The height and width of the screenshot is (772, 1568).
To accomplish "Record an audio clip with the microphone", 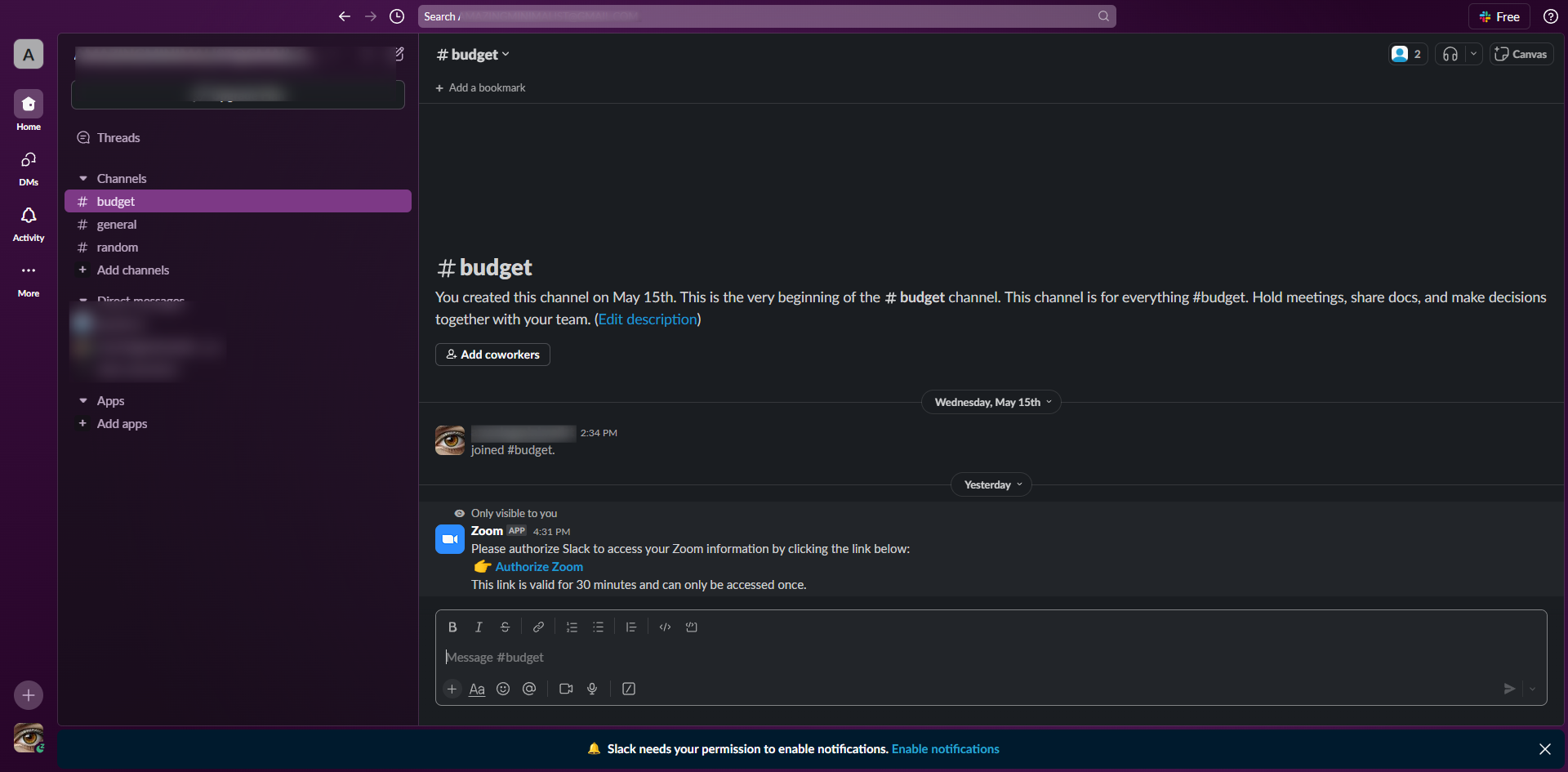I will [x=592, y=689].
